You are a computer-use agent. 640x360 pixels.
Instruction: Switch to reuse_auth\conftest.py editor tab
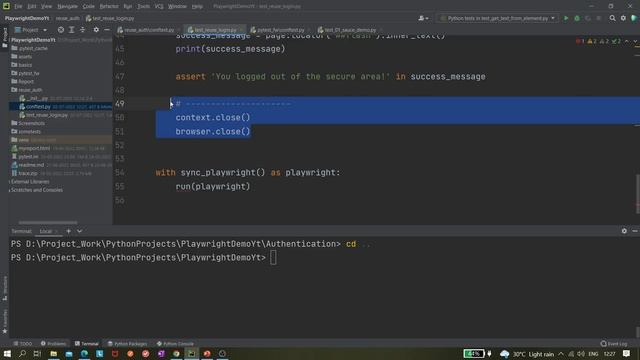(146, 30)
